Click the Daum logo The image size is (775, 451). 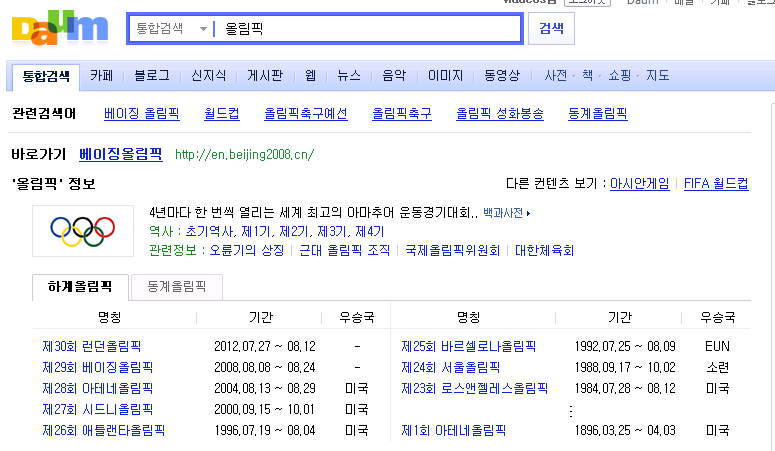(60, 28)
